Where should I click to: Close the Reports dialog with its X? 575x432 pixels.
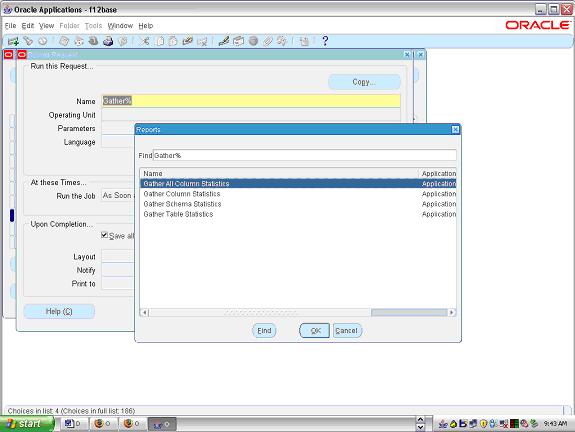pos(455,129)
